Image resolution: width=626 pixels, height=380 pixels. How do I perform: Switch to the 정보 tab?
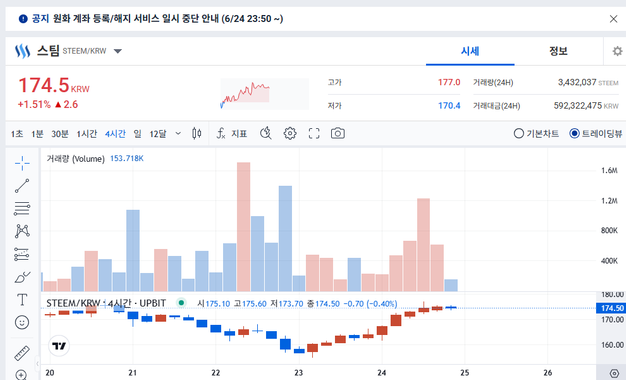pyautogui.click(x=558, y=51)
